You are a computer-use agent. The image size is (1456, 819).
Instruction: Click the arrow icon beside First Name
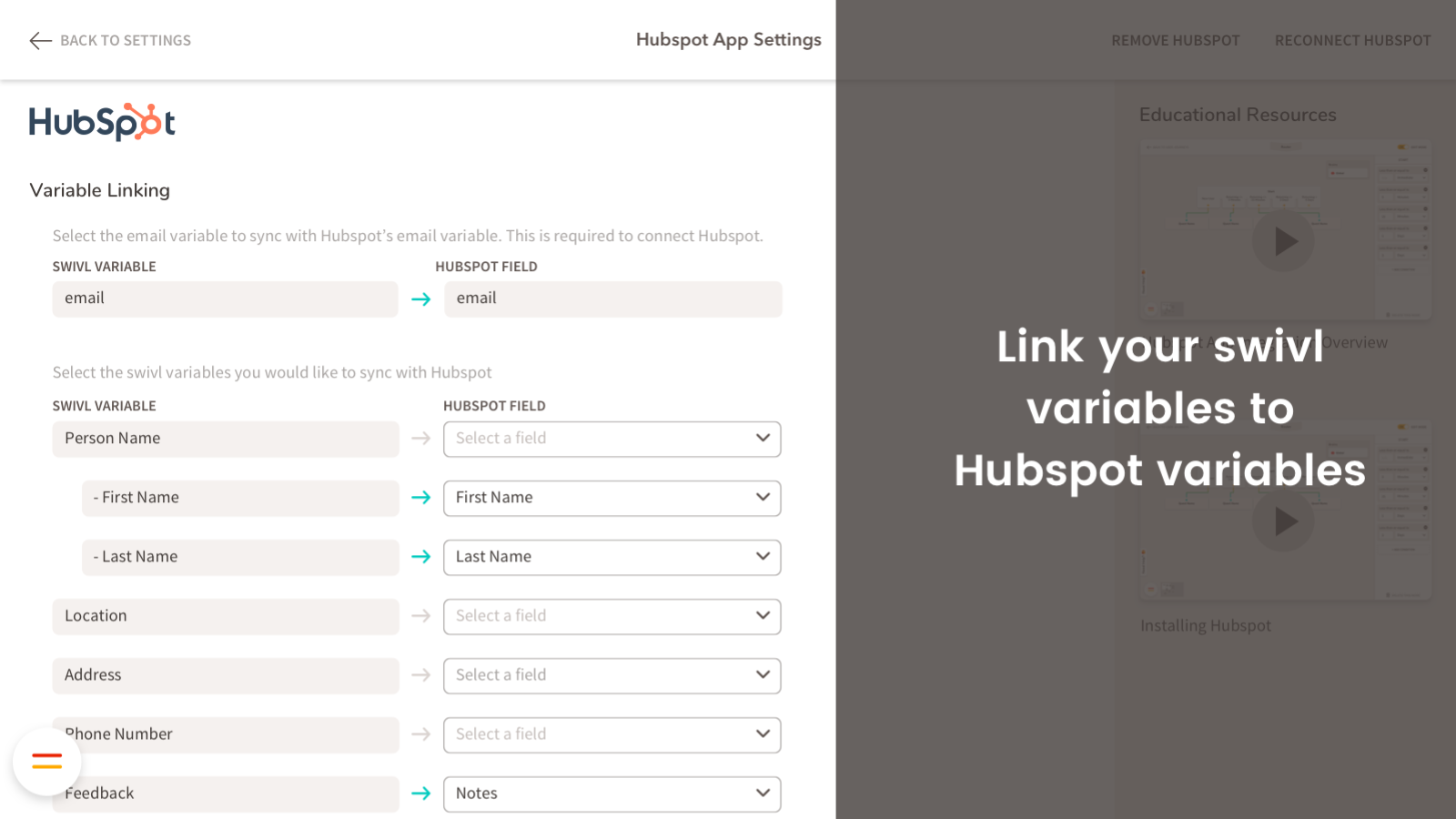[420, 498]
